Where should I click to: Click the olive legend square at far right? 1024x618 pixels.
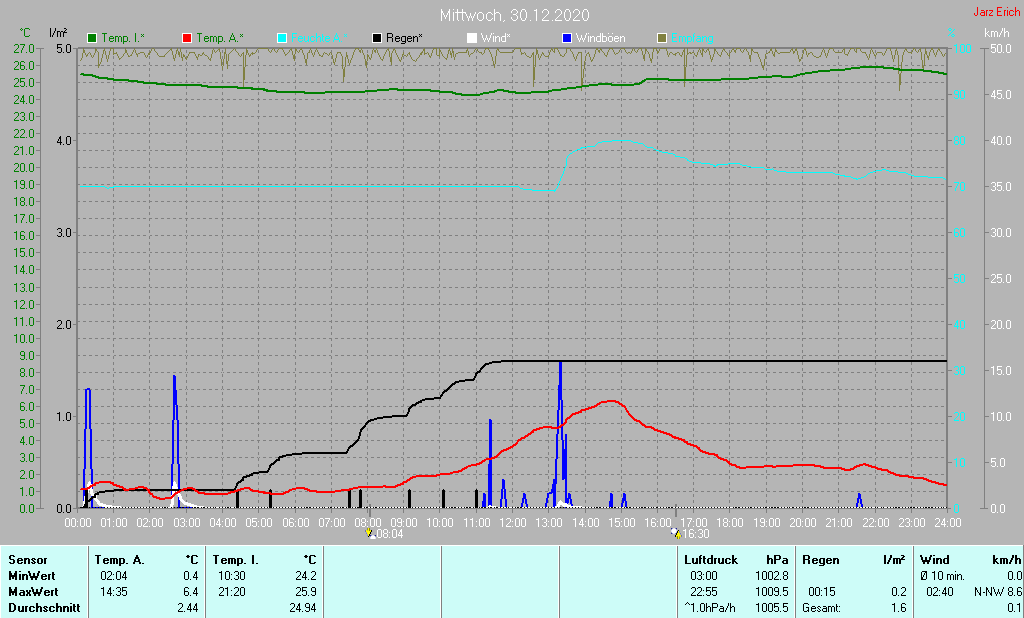point(661,38)
